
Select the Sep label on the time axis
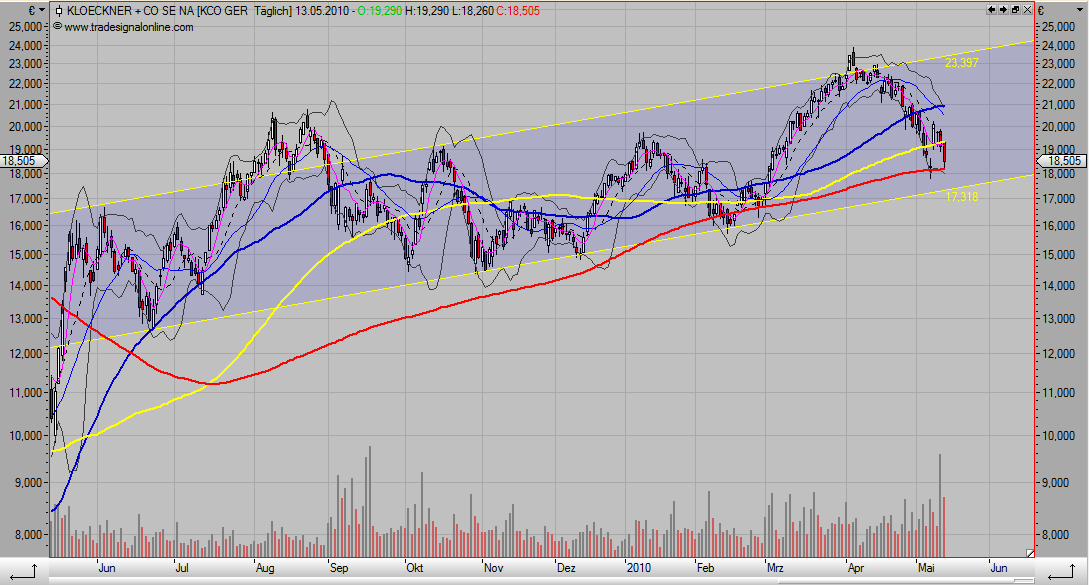coord(338,565)
